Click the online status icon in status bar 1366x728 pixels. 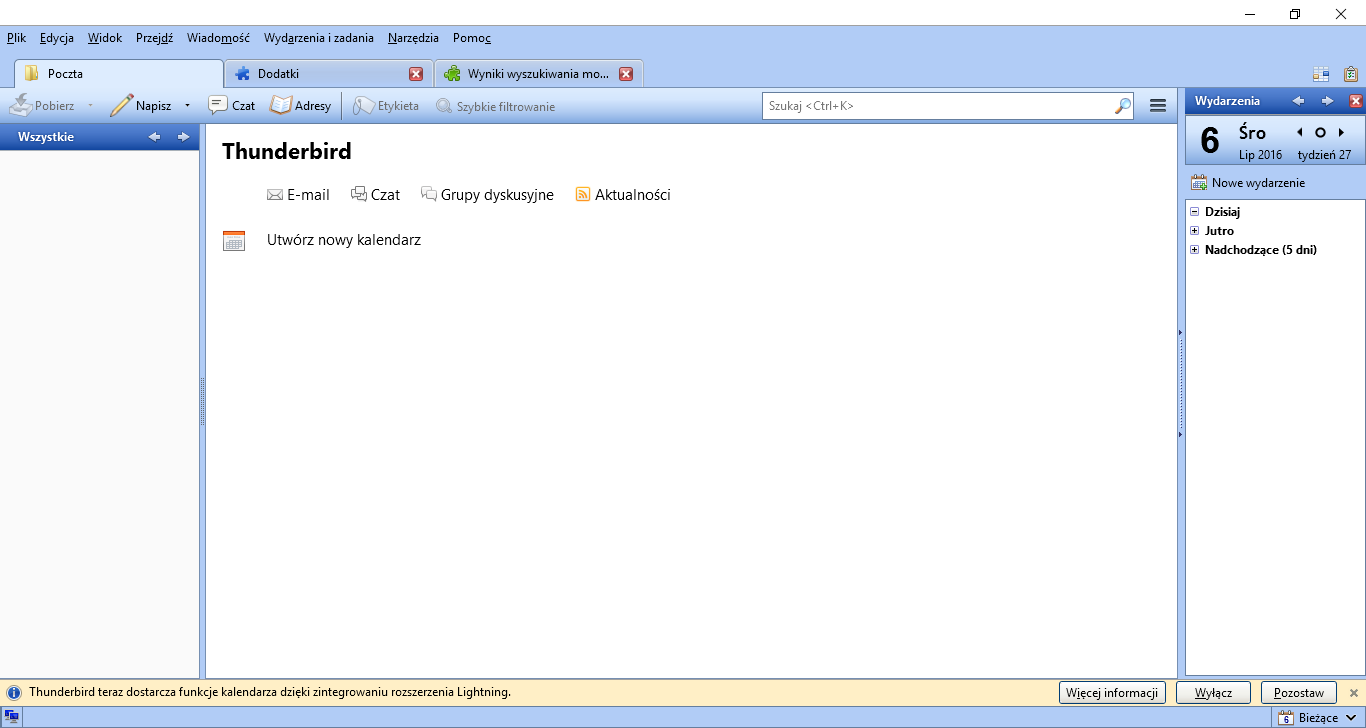11,717
